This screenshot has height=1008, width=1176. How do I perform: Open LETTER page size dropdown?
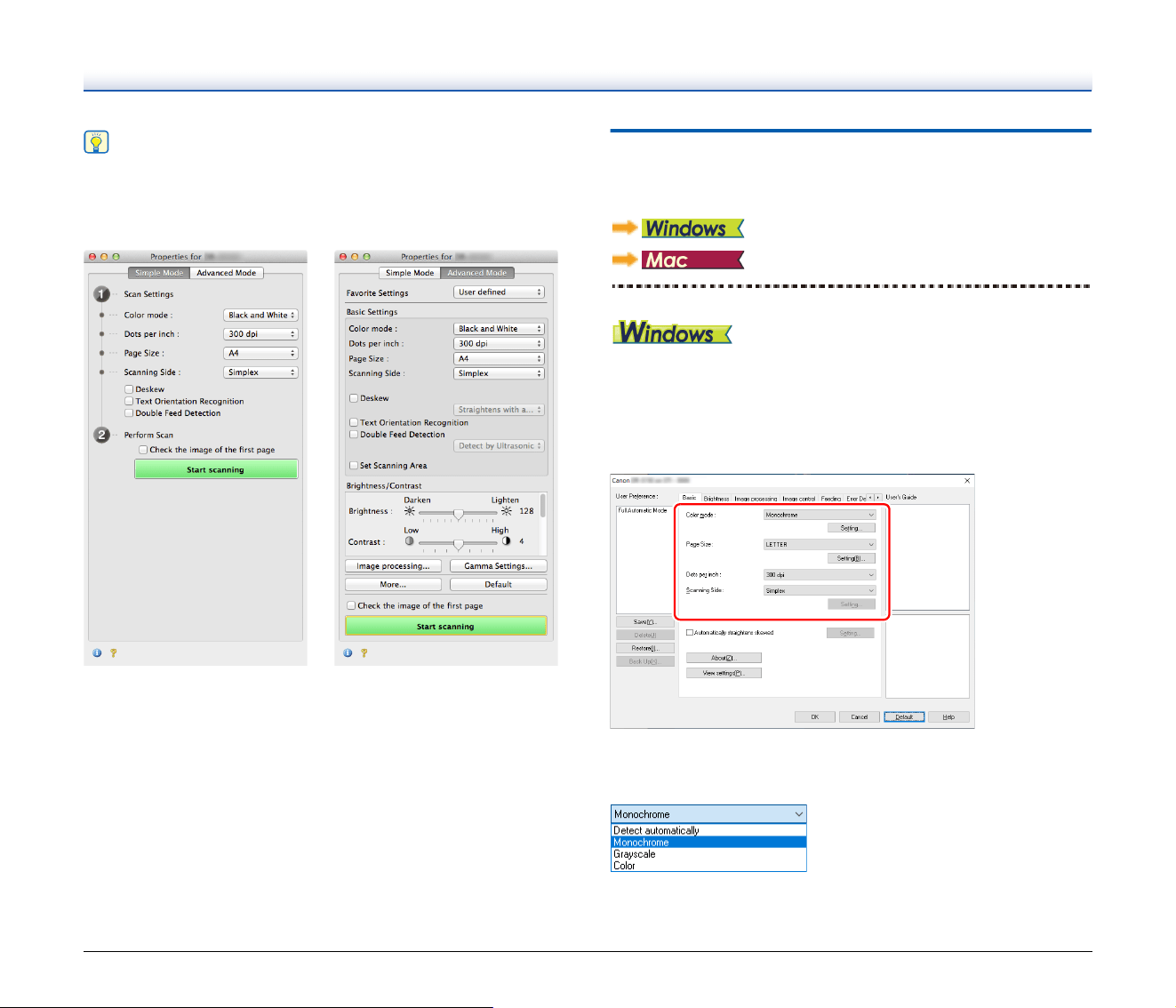coord(820,544)
